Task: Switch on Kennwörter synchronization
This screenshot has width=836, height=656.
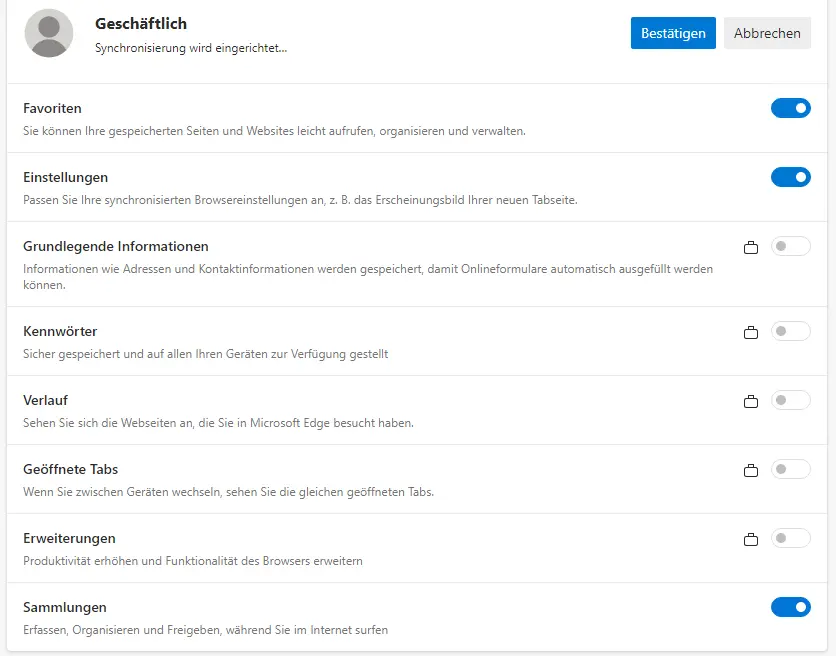Action: click(790, 331)
